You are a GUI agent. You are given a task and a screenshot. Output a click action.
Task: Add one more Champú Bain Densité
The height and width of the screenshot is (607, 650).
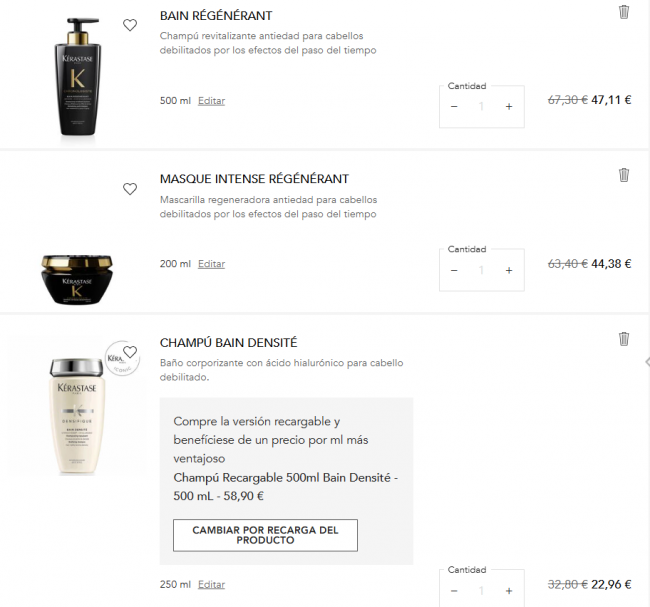pos(509,591)
